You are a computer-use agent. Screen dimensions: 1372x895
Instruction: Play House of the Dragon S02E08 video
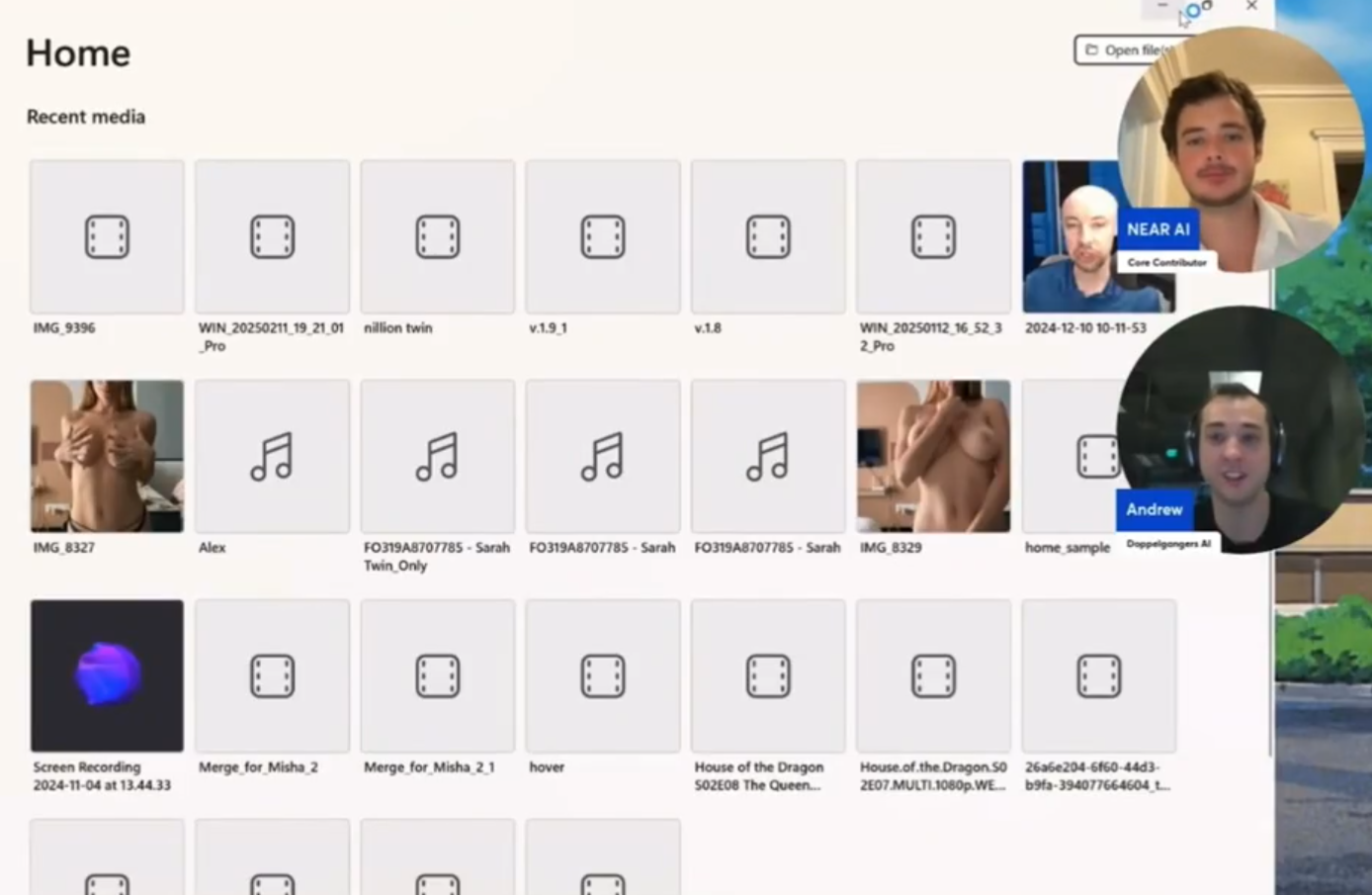click(x=768, y=676)
